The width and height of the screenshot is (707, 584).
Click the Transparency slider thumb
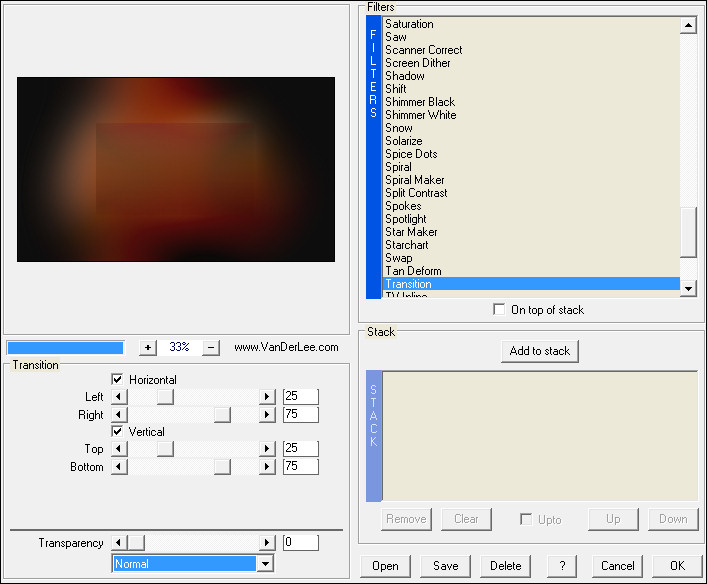point(136,543)
